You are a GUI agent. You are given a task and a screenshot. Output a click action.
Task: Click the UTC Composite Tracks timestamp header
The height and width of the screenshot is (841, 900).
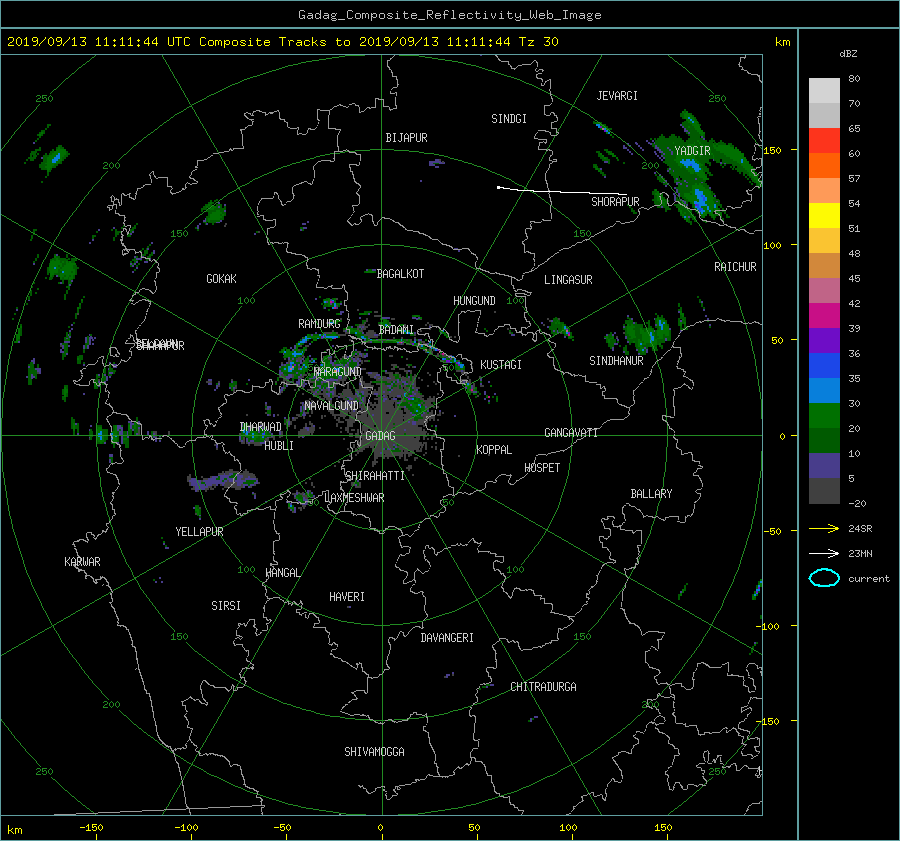point(282,42)
